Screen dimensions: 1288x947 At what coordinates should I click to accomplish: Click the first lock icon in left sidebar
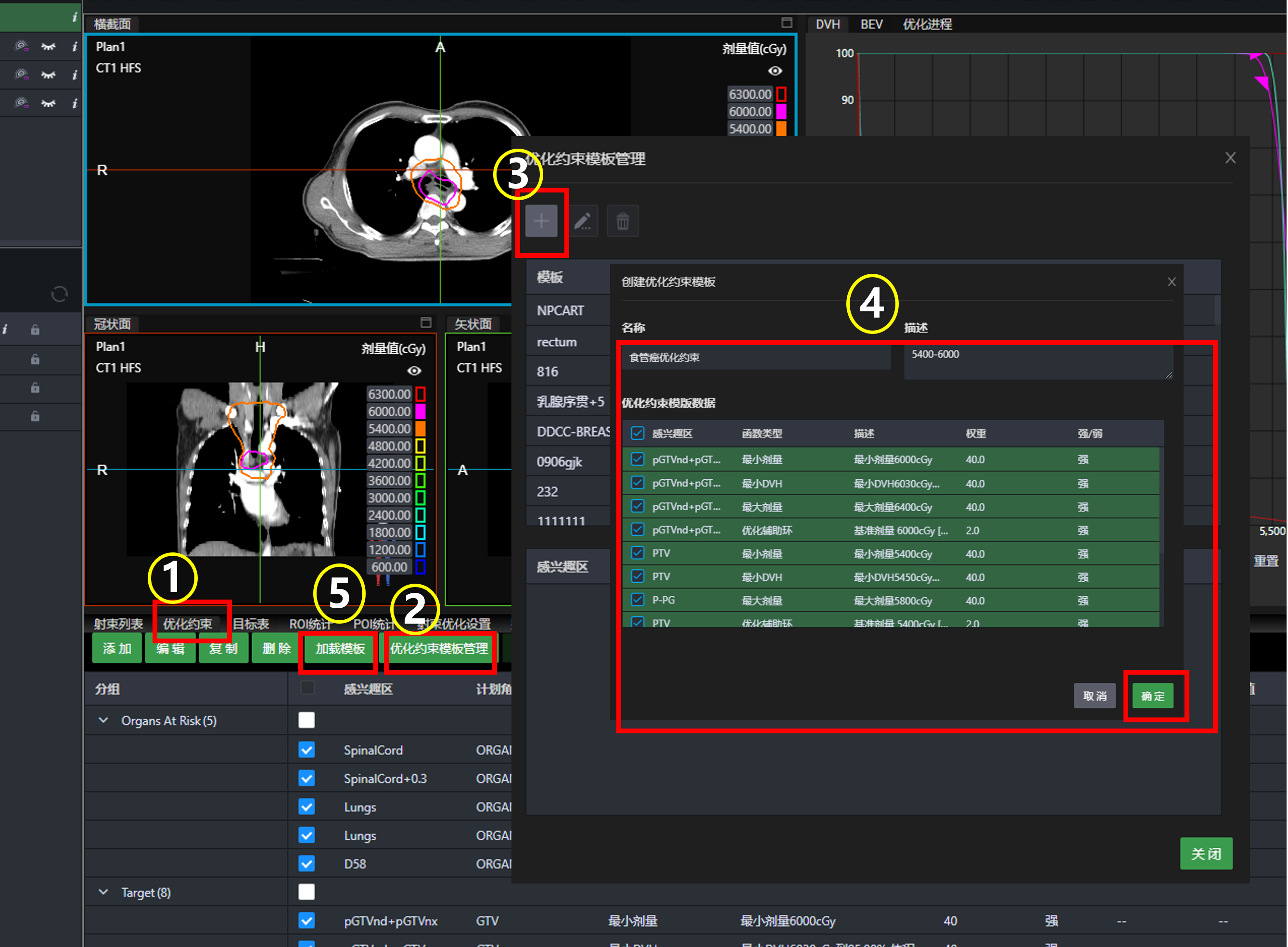(x=35, y=330)
